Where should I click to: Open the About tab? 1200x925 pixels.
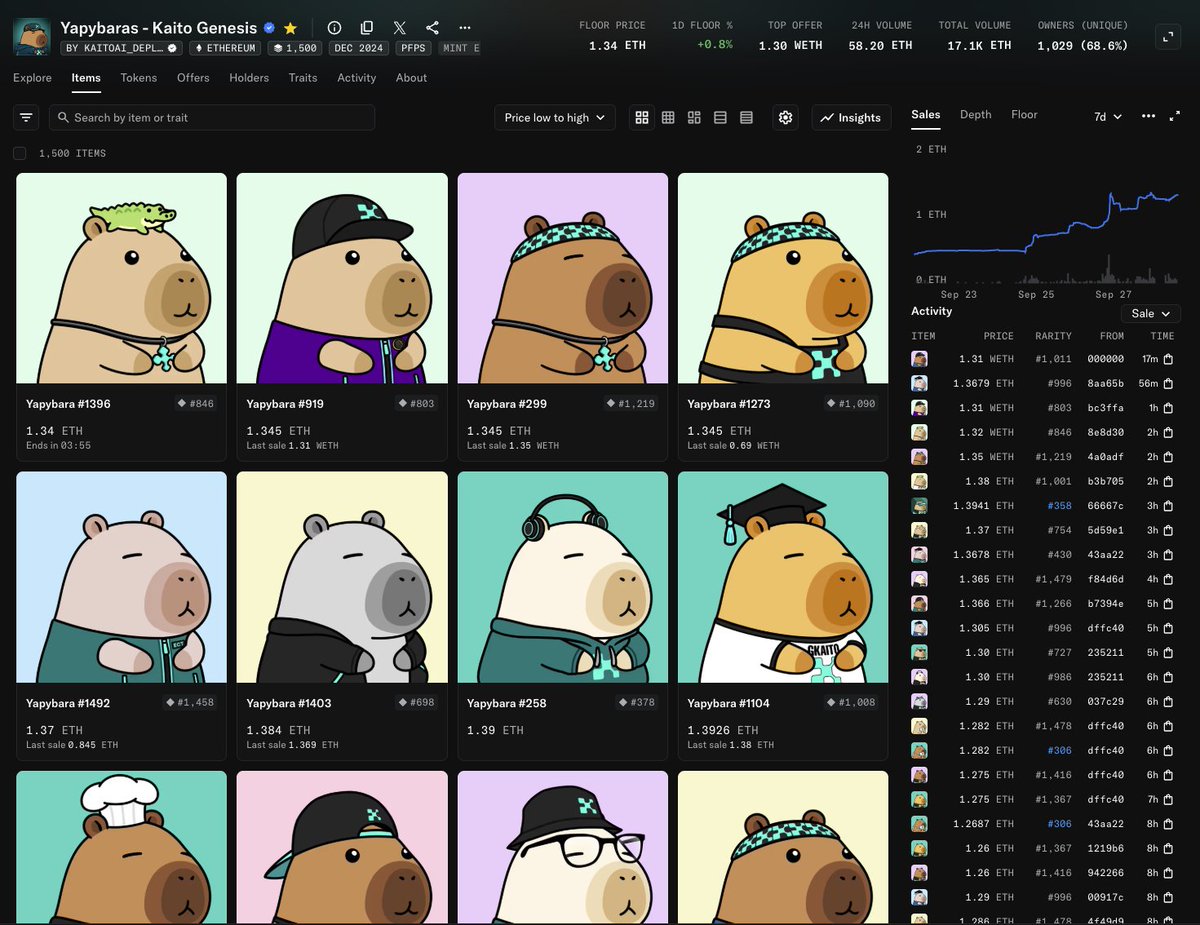[411, 78]
